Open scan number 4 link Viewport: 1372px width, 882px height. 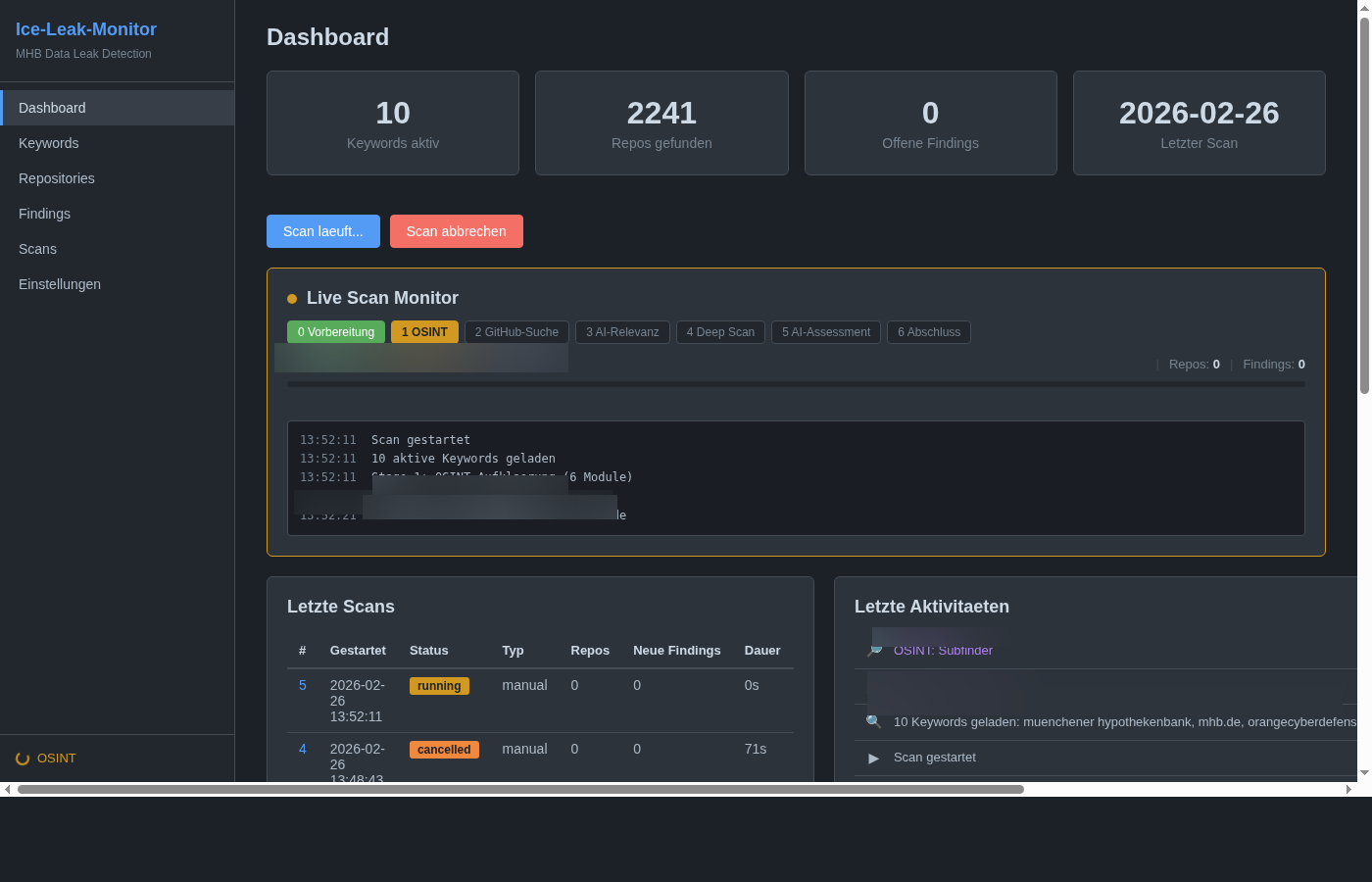pyautogui.click(x=303, y=749)
